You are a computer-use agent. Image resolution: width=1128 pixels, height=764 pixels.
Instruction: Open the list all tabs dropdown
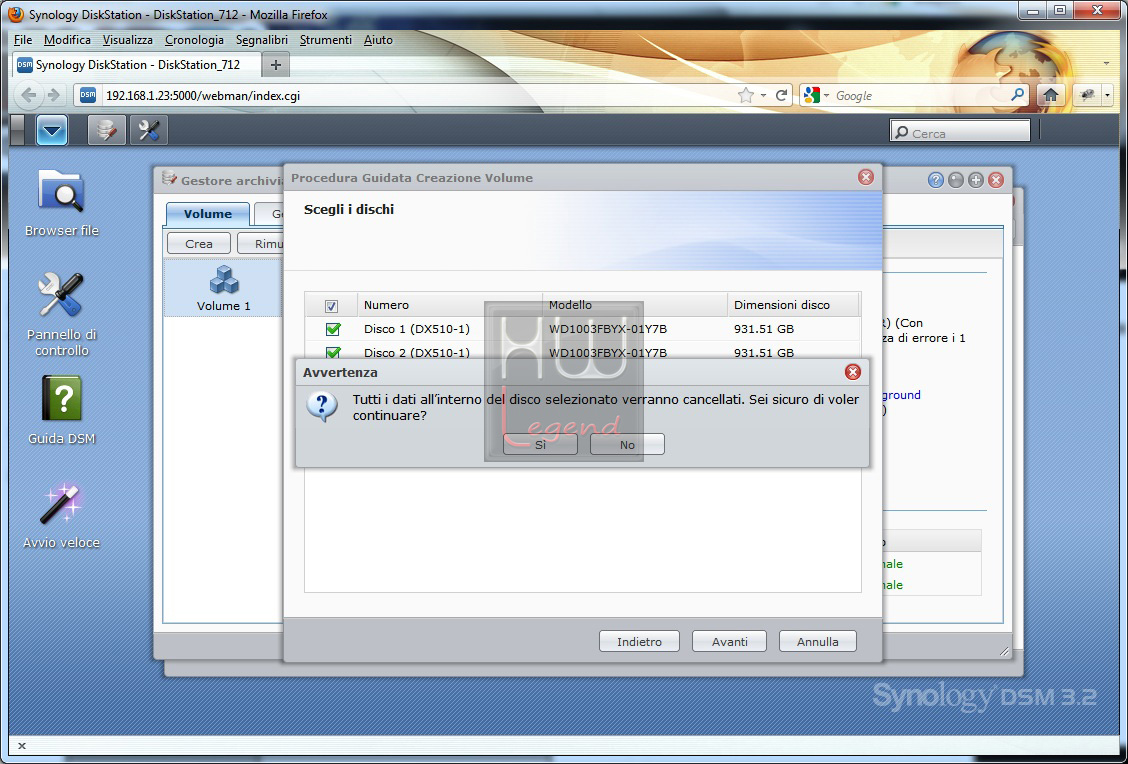(1106, 64)
